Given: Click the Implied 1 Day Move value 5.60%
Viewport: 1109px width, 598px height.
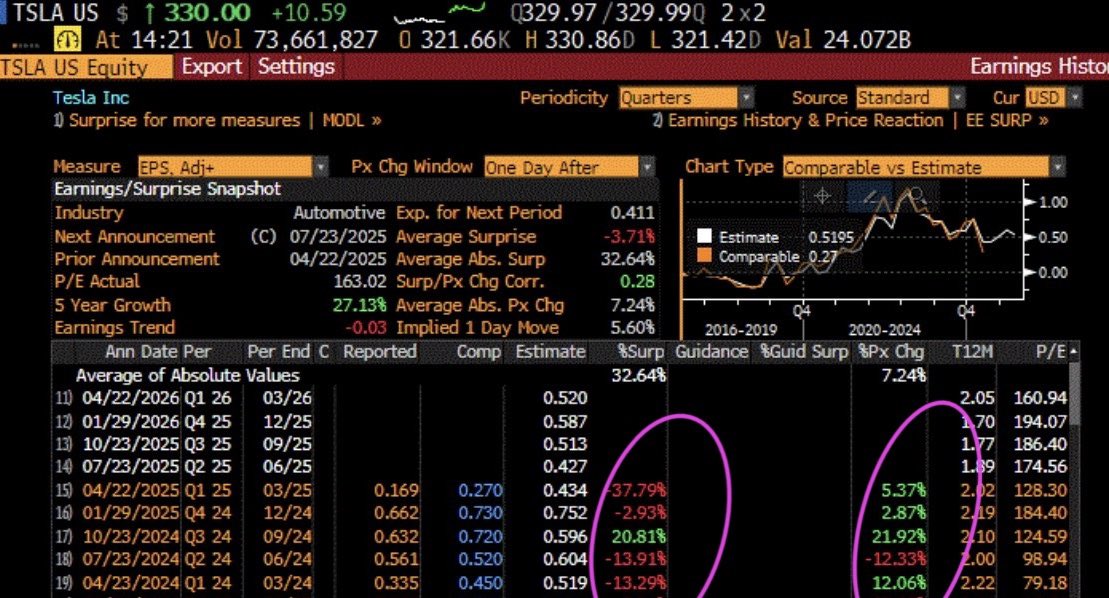Looking at the screenshot, I should [x=632, y=328].
